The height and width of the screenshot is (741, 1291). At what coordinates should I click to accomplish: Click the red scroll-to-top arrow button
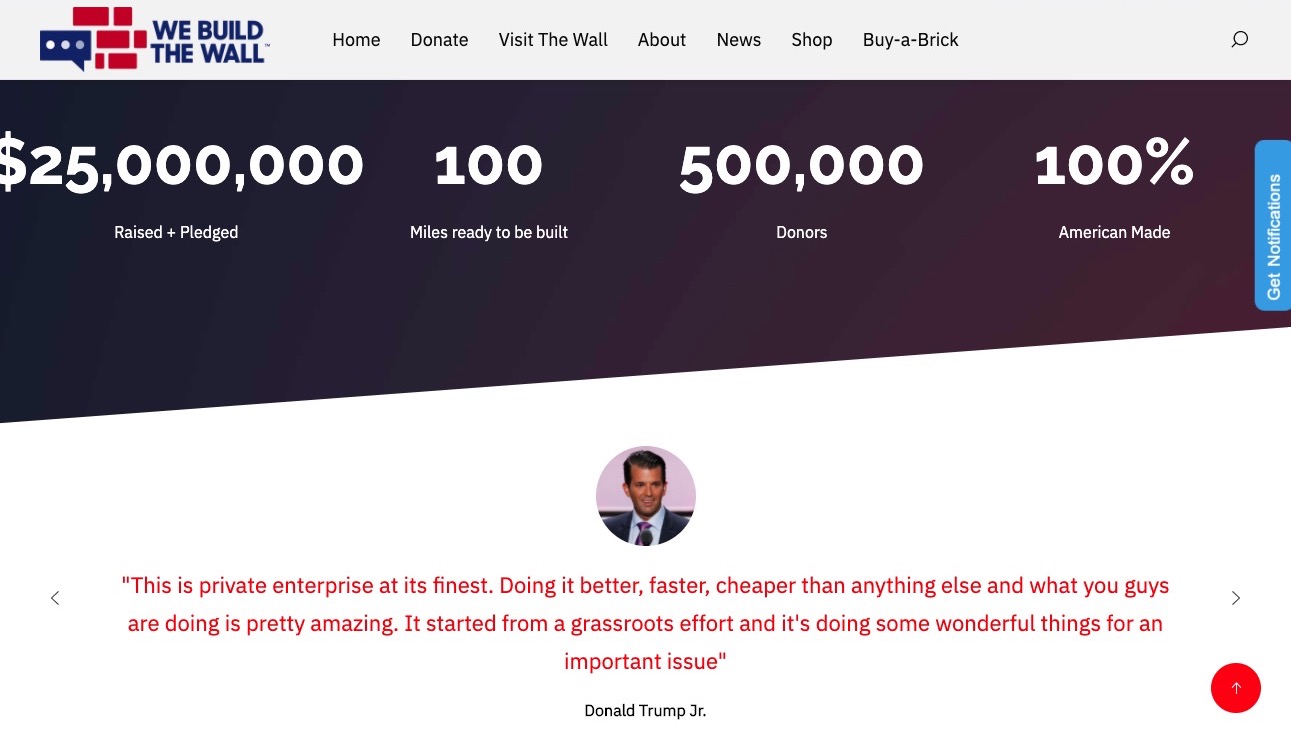[1235, 688]
